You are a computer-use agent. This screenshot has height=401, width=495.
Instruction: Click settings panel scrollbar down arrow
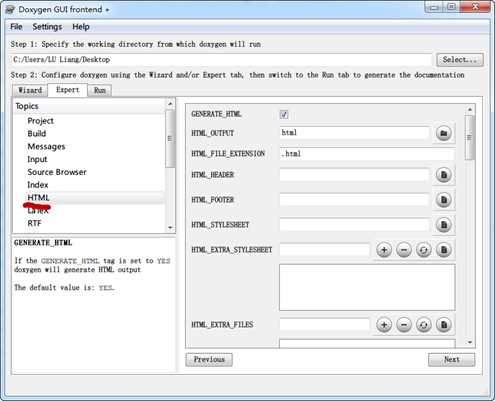pos(470,342)
